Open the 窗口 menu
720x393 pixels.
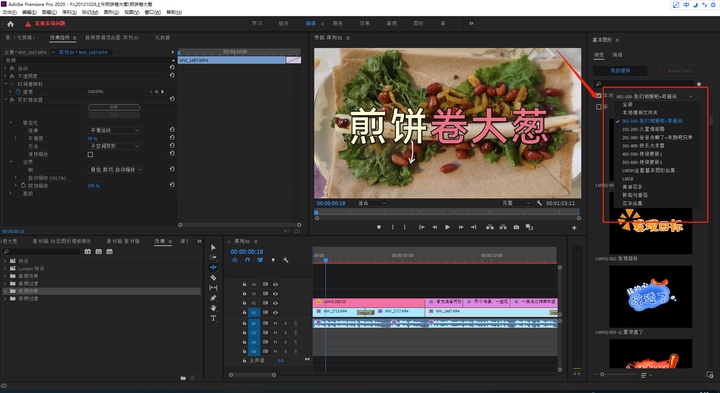click(153, 12)
